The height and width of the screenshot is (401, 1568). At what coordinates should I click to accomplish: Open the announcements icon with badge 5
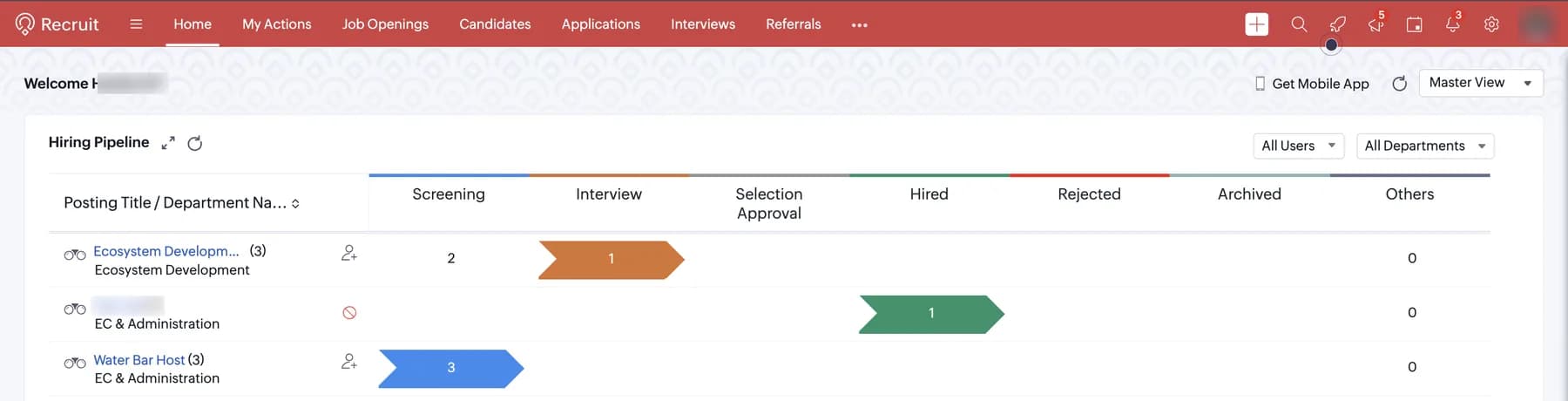[1376, 24]
